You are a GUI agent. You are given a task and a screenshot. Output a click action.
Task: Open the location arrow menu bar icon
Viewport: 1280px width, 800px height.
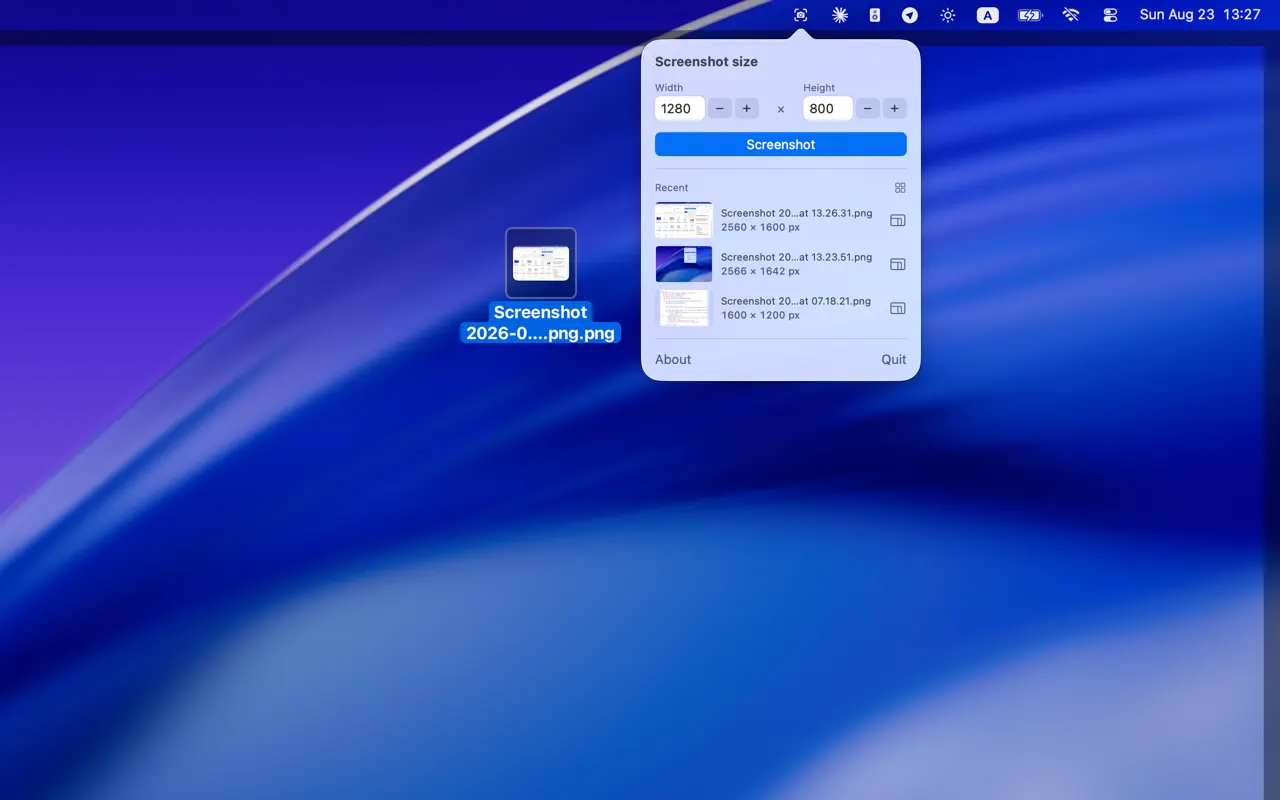tap(910, 15)
